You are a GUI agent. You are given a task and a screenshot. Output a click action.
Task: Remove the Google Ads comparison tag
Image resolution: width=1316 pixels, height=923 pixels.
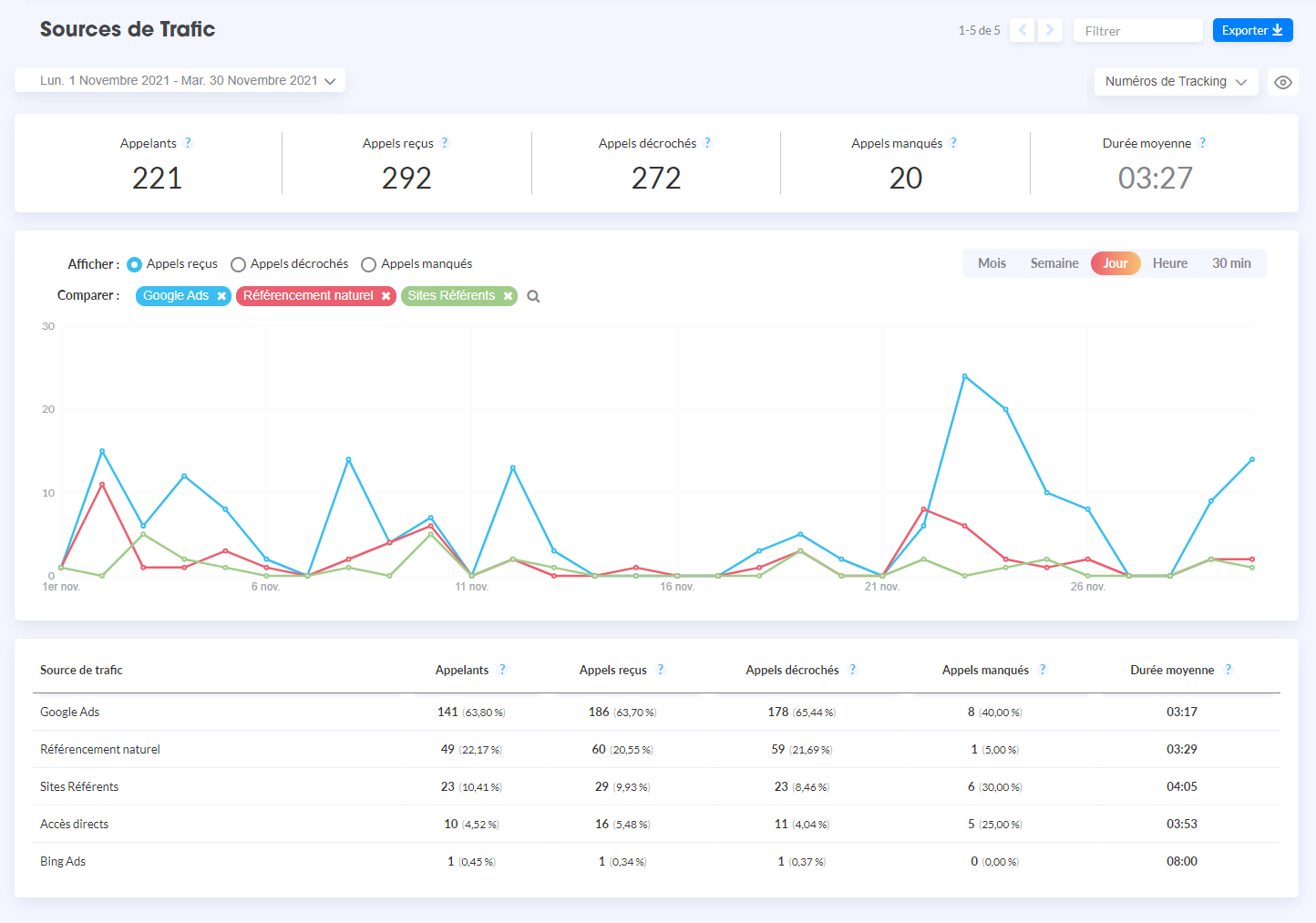tap(221, 296)
